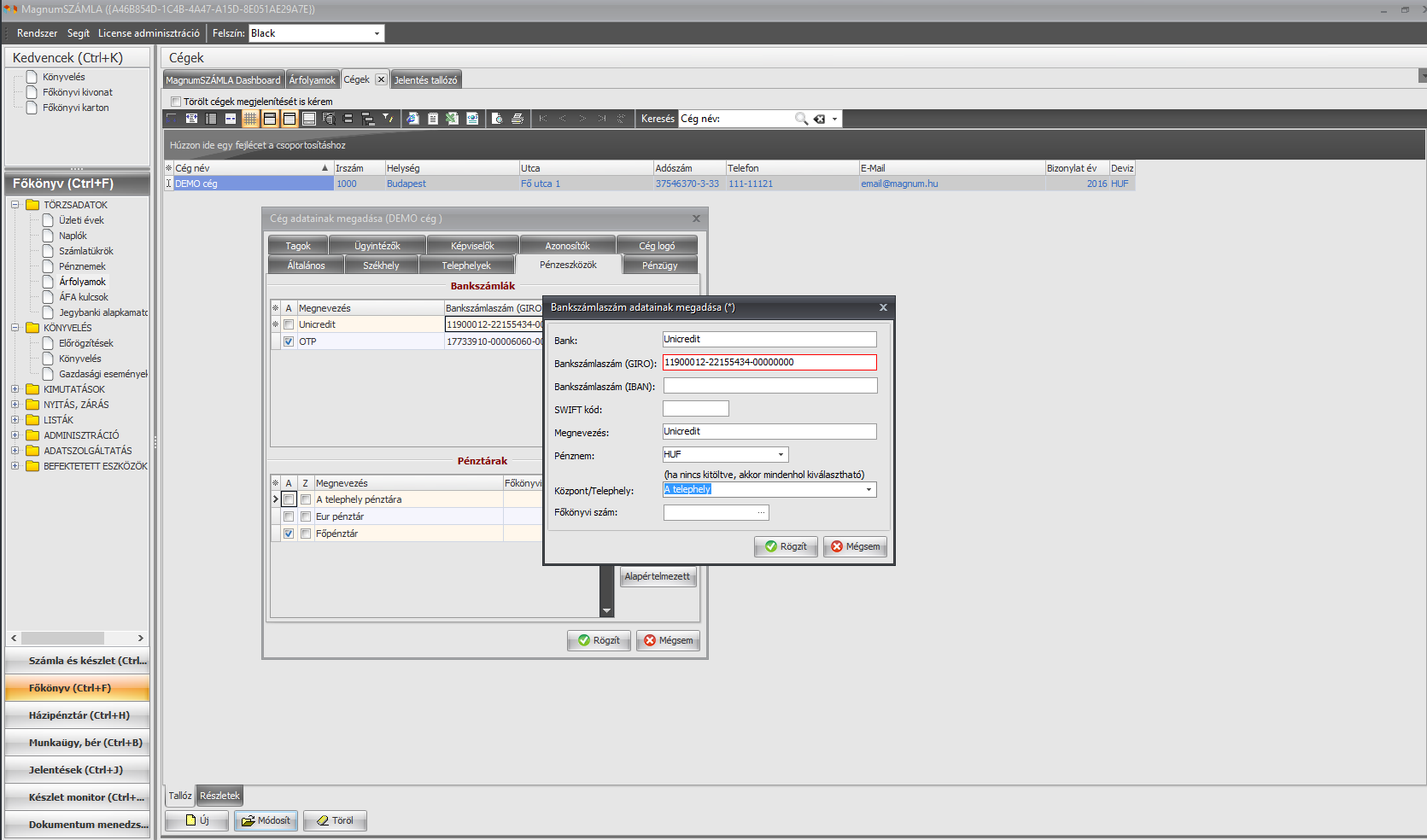Close the Bankszámlaszám adatainak megadása dialog

click(x=883, y=307)
